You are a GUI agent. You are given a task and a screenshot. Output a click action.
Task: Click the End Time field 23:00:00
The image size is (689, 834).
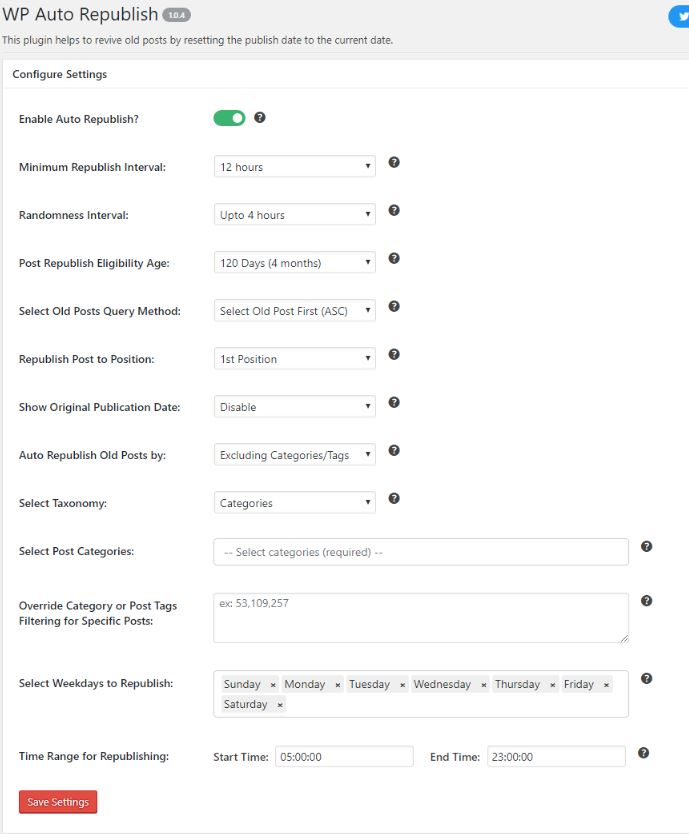point(556,756)
